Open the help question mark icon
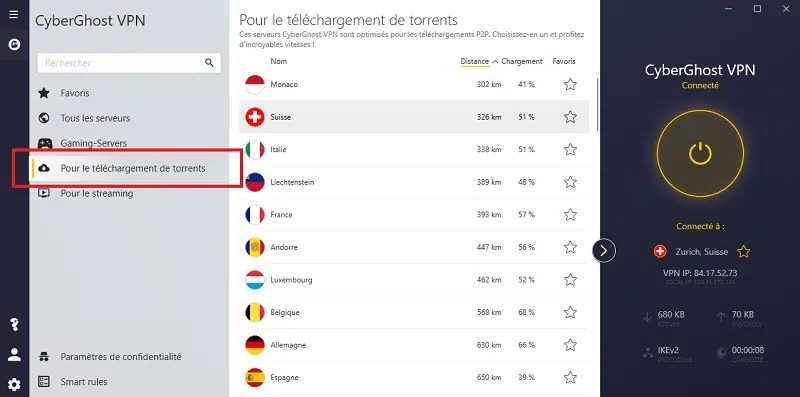 click(x=14, y=325)
